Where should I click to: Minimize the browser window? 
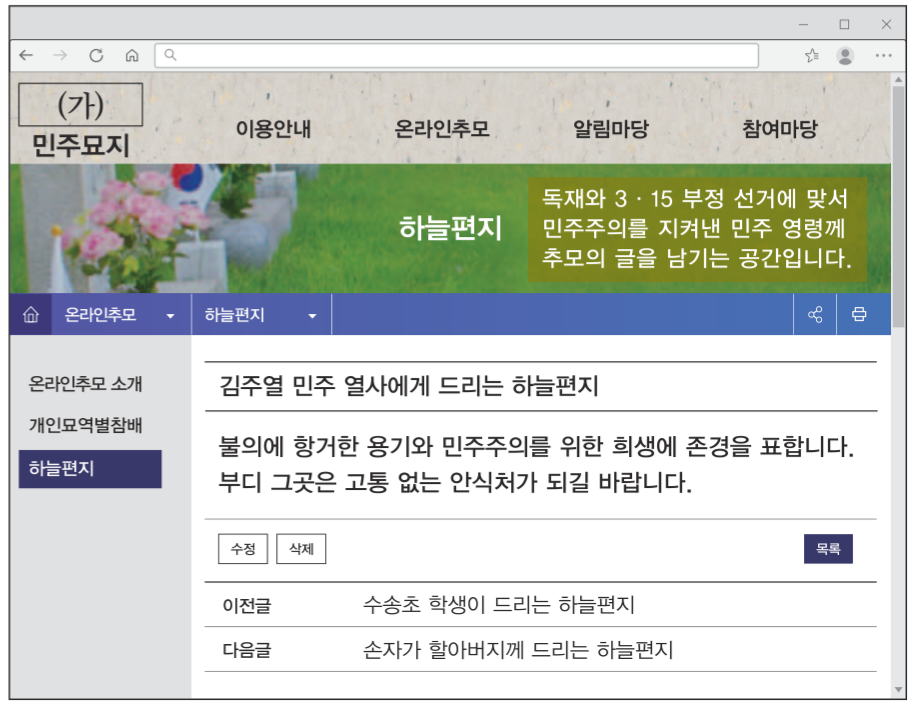803,24
